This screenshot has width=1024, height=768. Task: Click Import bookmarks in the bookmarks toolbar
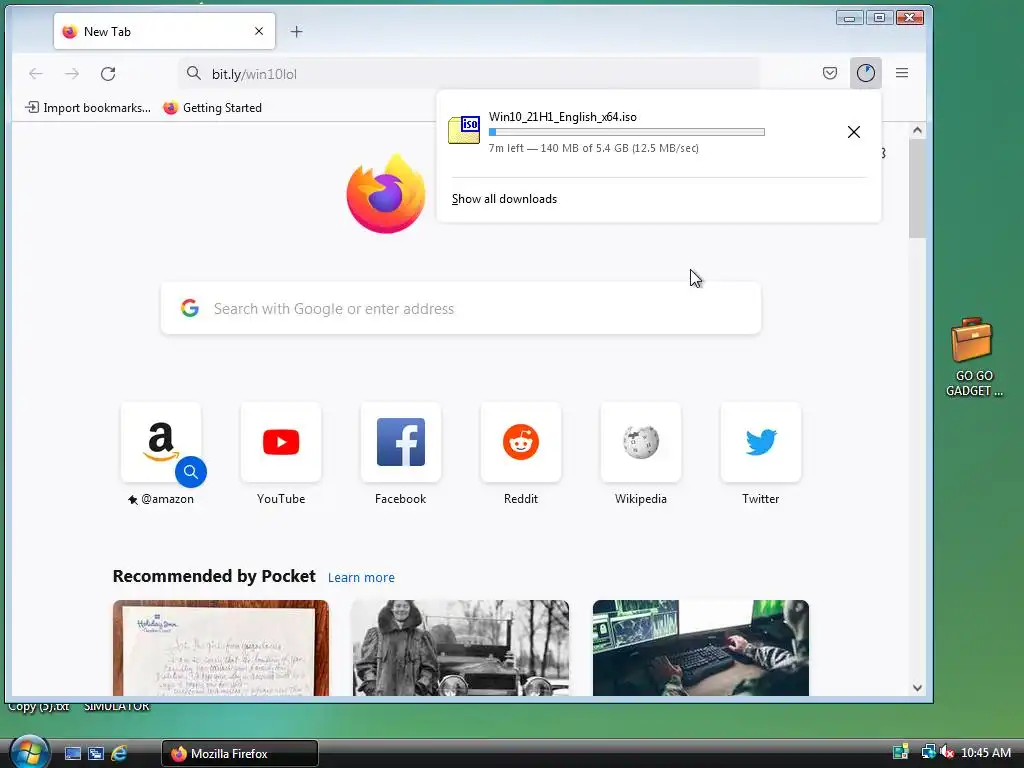point(88,108)
